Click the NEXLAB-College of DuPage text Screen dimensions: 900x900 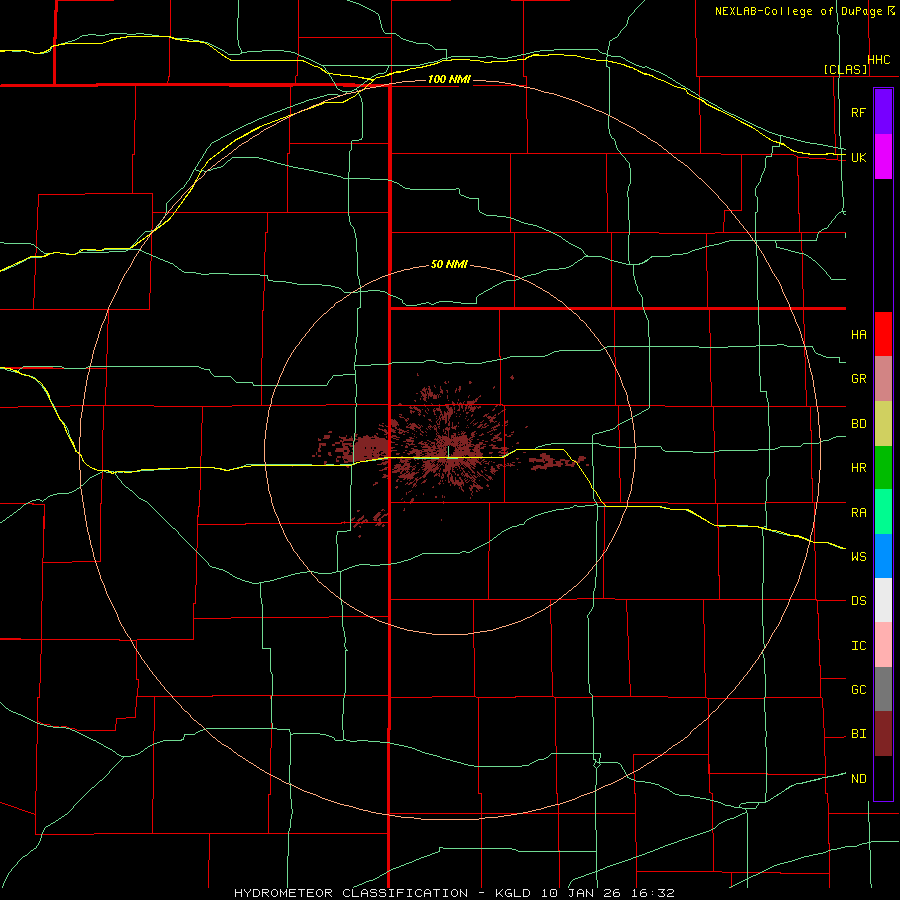pos(798,11)
